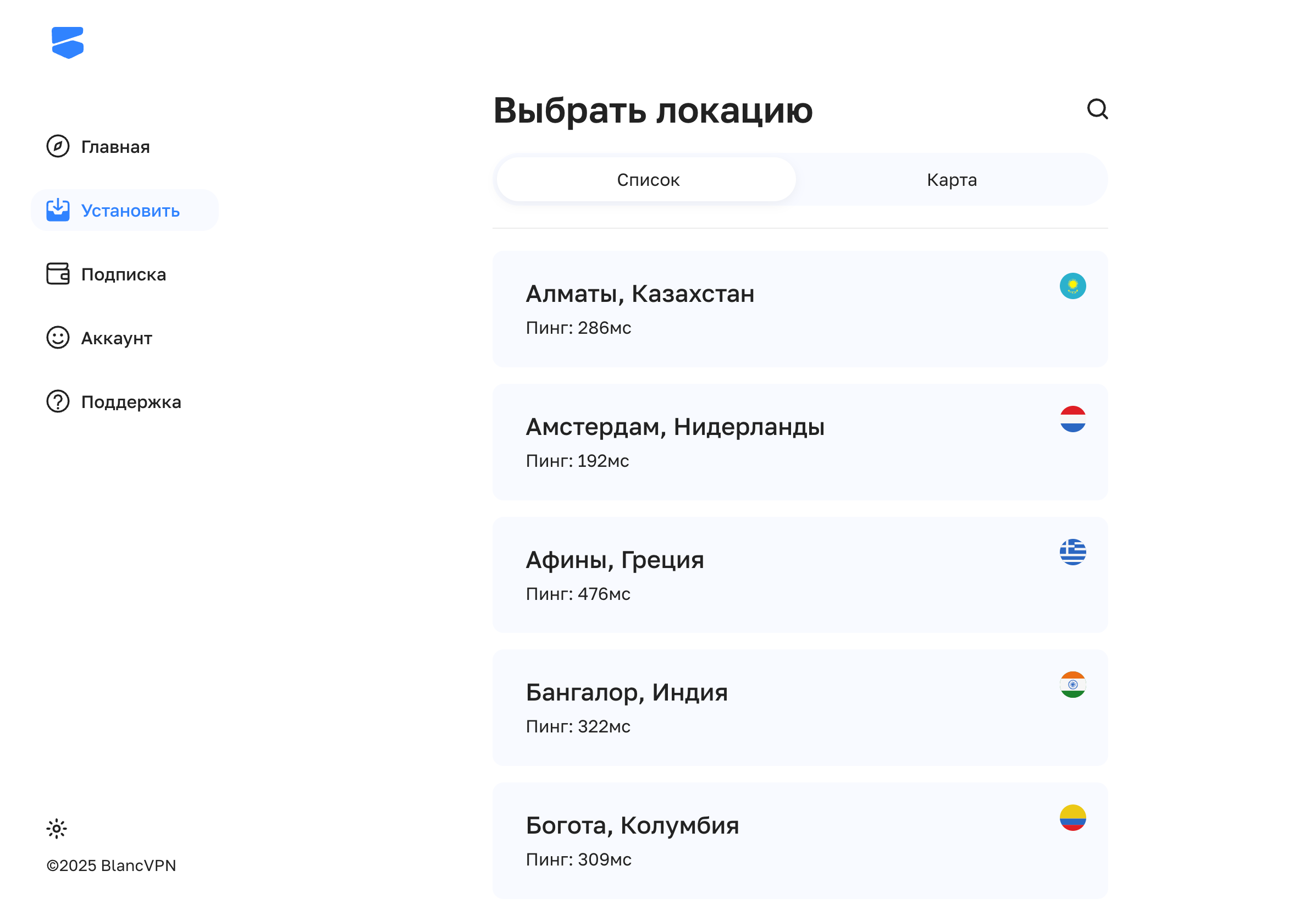Click the wallet icon for Подписка
The image size is (1316, 904).
click(x=58, y=274)
